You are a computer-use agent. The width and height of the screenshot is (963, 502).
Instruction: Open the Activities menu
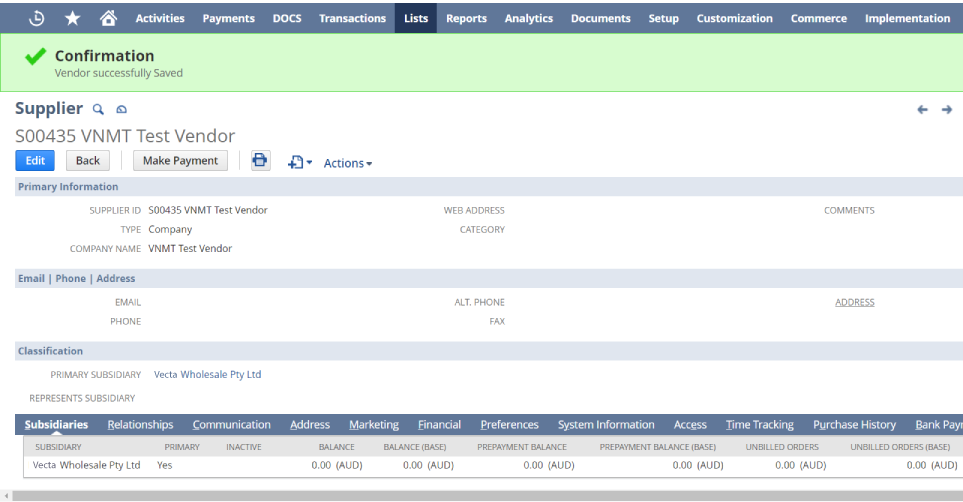160,18
